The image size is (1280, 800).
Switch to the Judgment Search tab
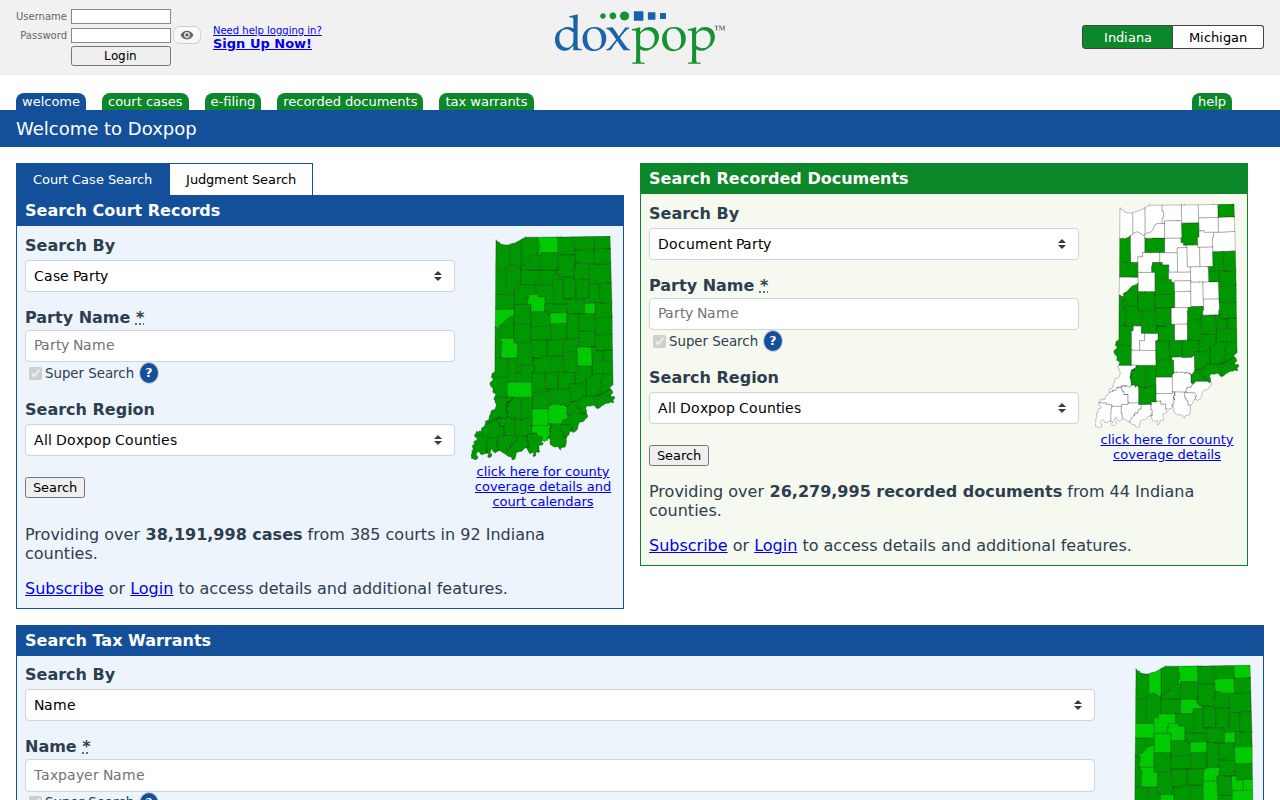click(x=241, y=180)
